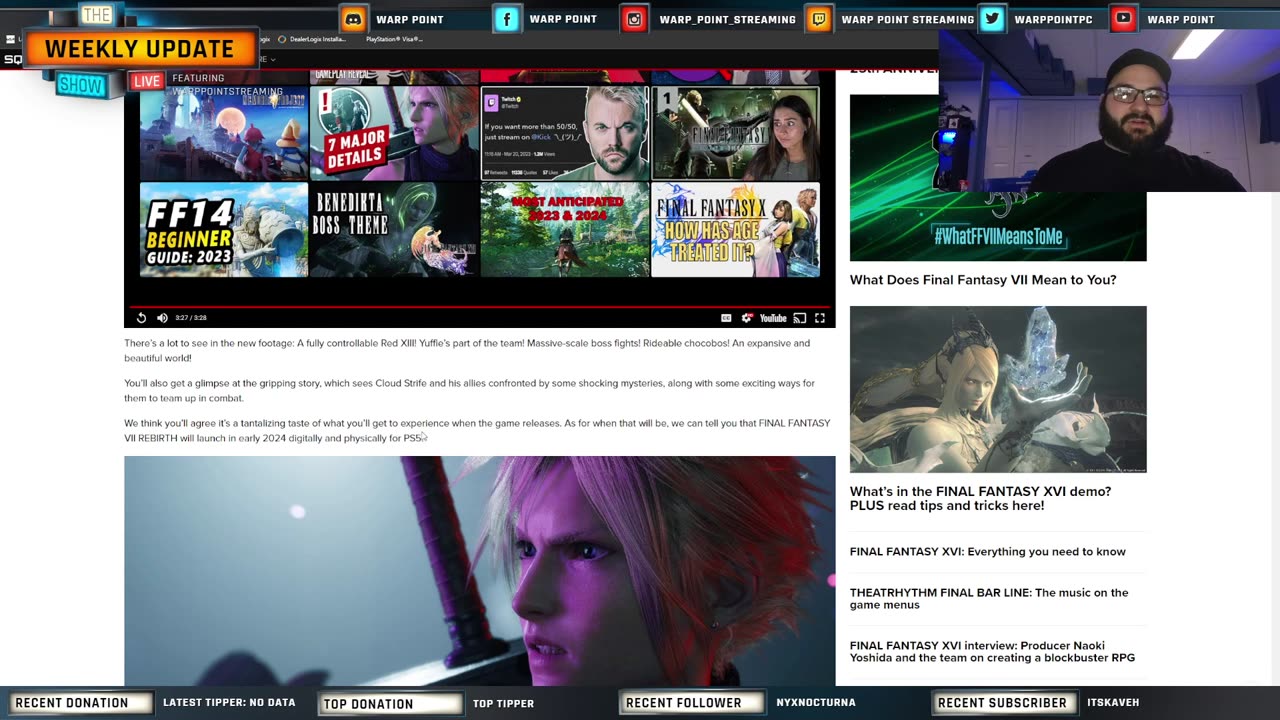Click the YouTube icon in the overlay

1124,18
